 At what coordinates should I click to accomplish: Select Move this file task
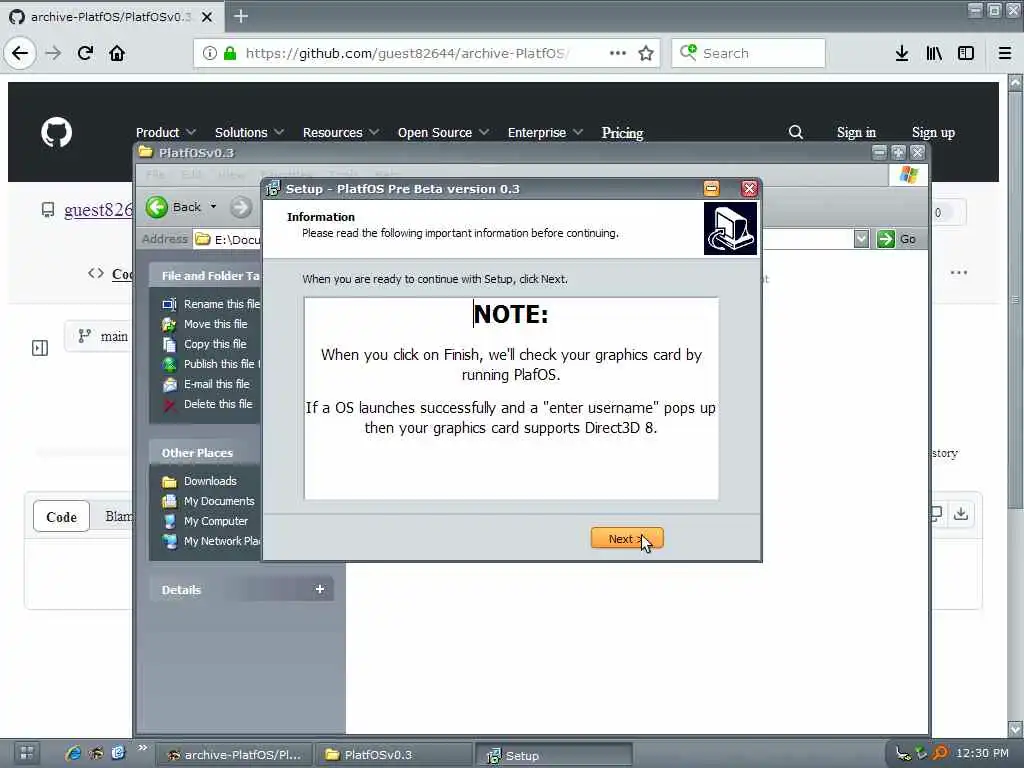pyautogui.click(x=216, y=324)
